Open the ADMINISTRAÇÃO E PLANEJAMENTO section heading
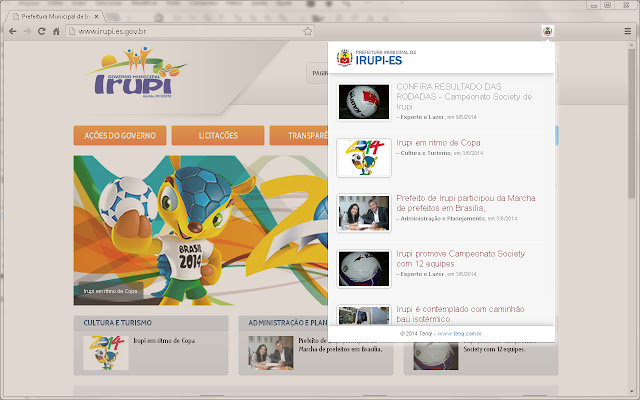 pos(288,322)
